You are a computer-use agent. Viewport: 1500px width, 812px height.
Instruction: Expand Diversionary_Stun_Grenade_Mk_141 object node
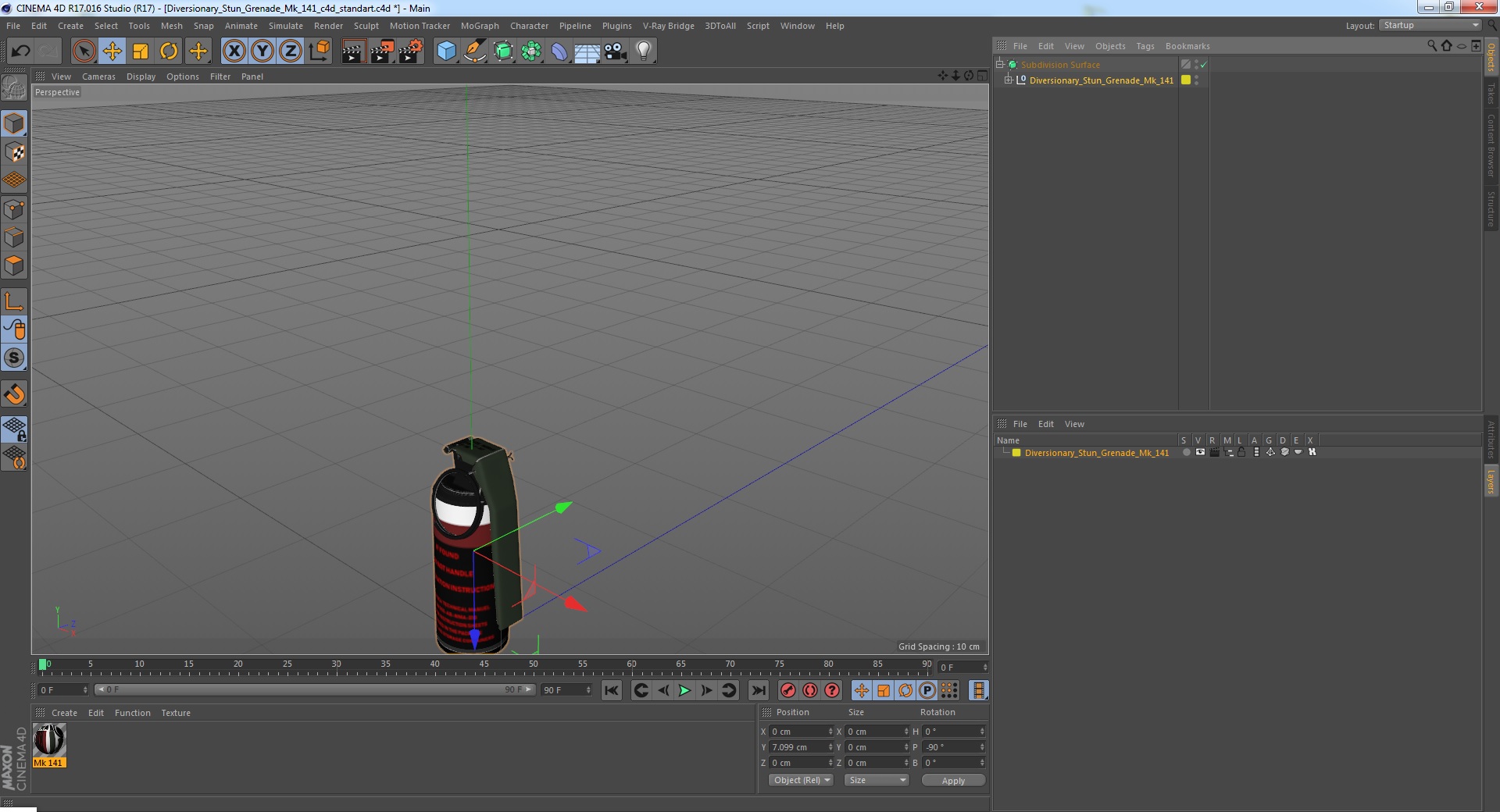coord(1009,80)
